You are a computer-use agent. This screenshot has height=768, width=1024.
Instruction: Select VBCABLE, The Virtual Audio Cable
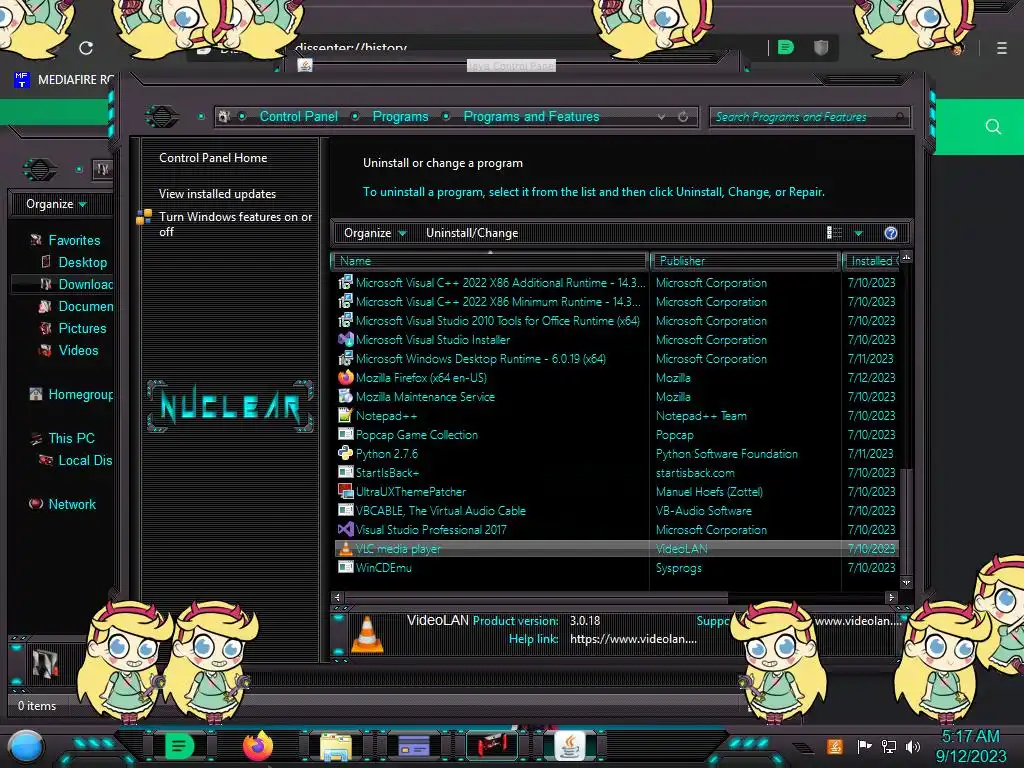[x=440, y=511]
